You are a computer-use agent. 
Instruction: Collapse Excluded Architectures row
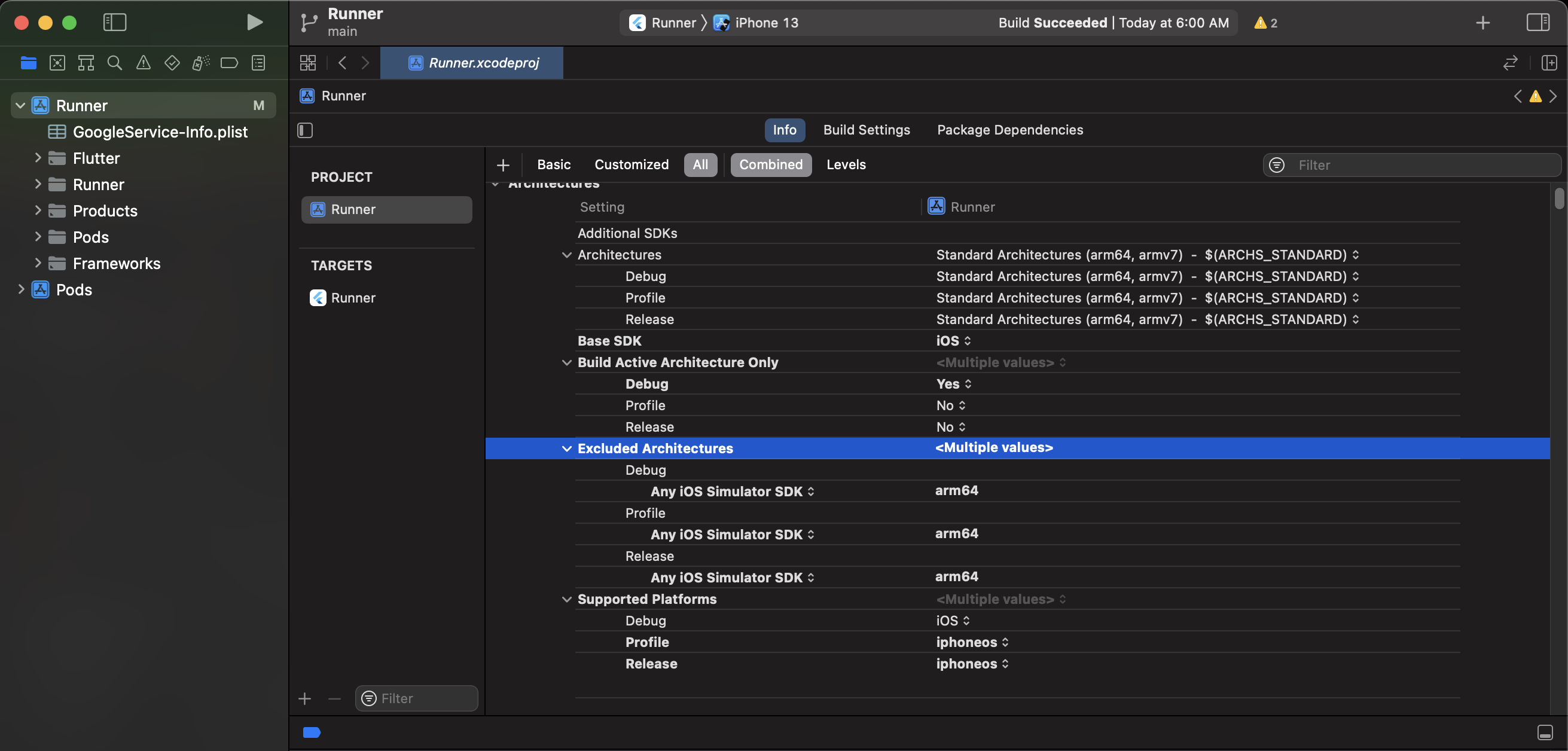coord(566,448)
